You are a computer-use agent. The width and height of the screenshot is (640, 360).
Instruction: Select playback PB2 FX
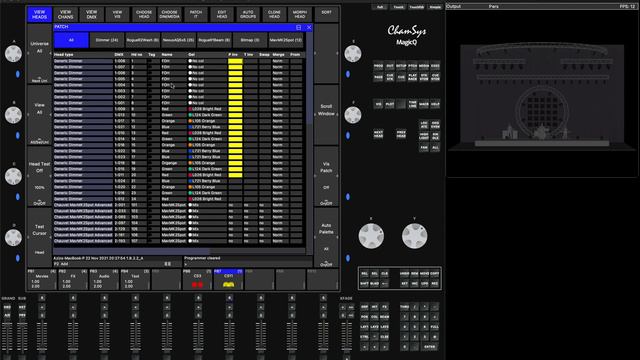coord(73,280)
